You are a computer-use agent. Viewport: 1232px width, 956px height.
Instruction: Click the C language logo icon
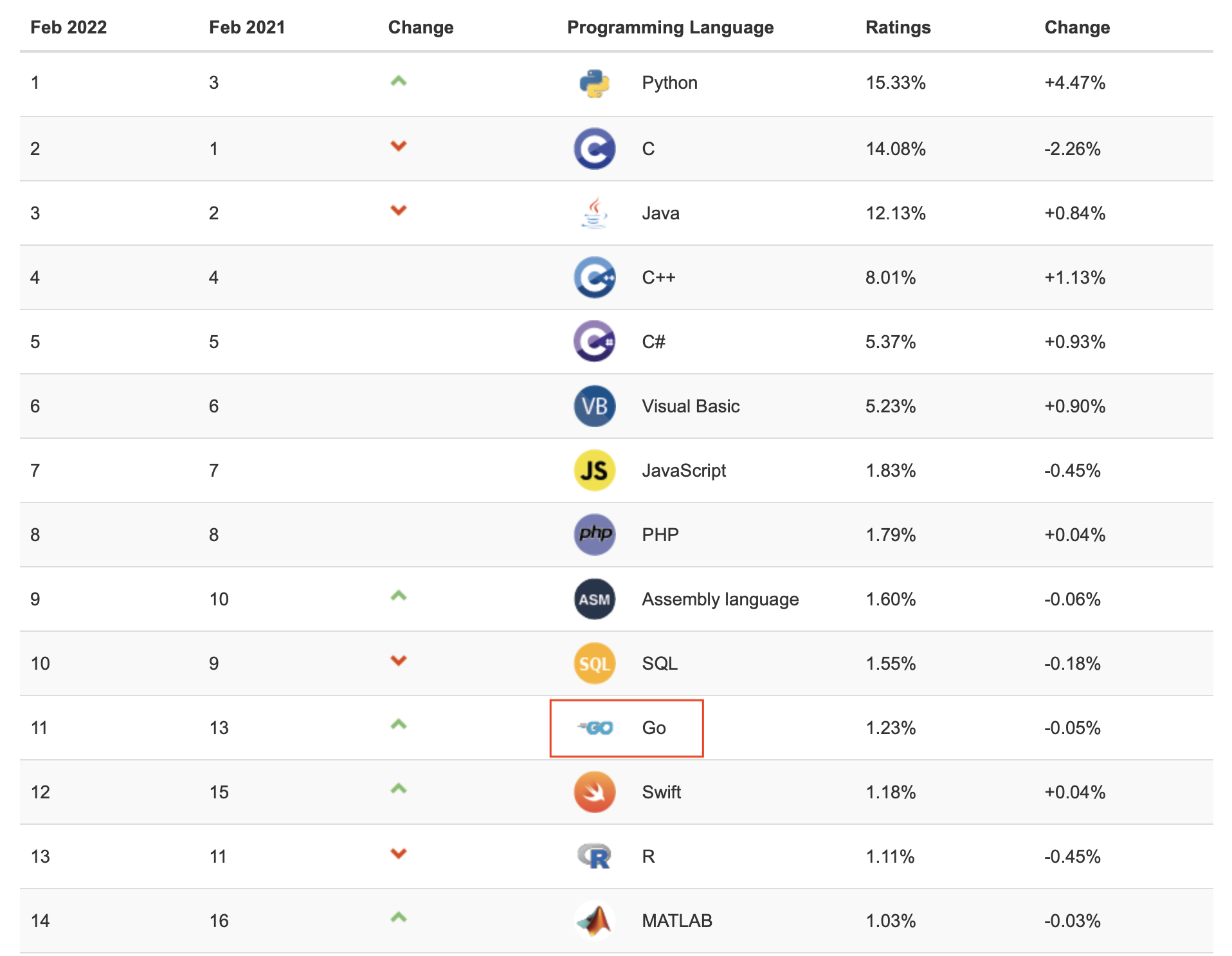click(594, 149)
